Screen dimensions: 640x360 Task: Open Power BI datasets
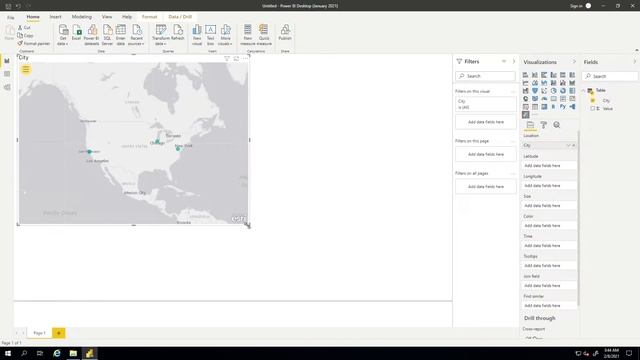pos(91,35)
